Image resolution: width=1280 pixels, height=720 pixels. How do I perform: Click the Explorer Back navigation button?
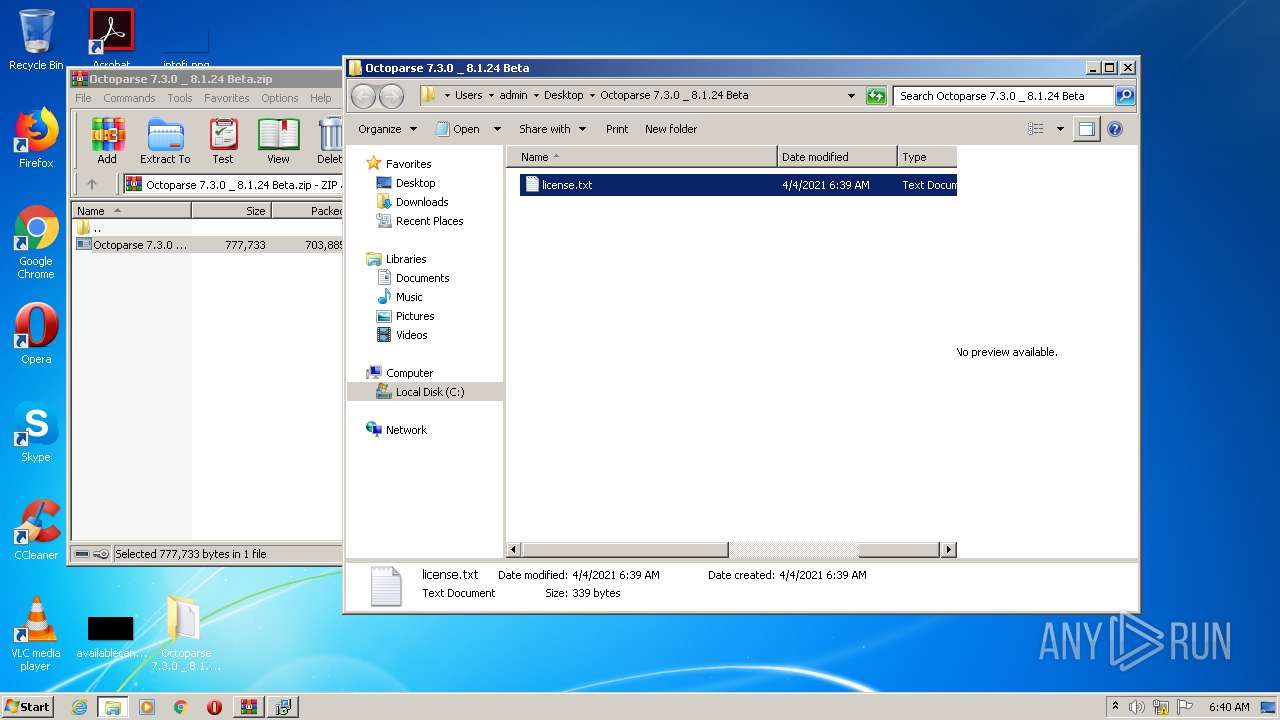click(364, 96)
